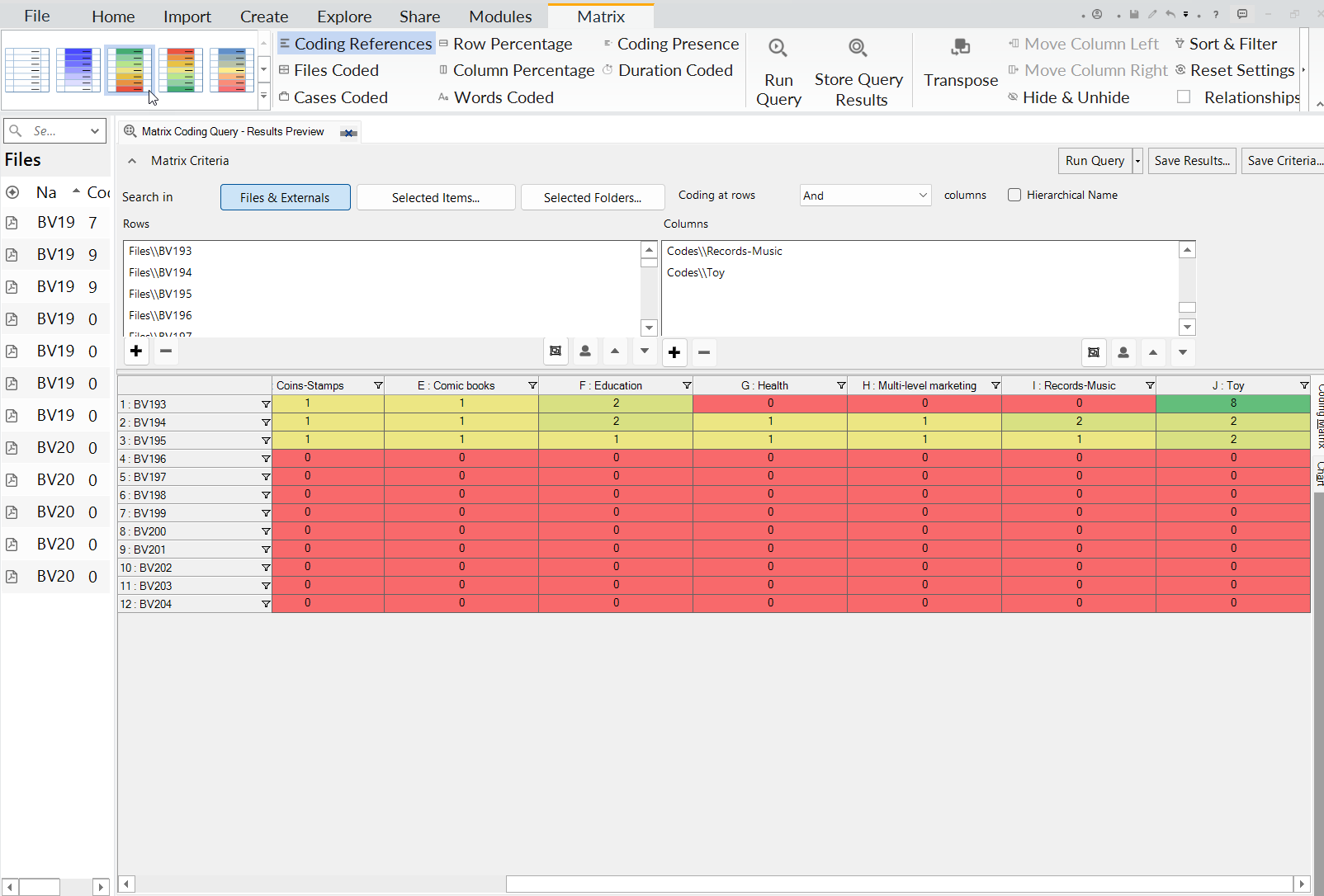The height and width of the screenshot is (896, 1324).
Task: Choose the red-to-green color scheme thumbnail
Action: 181,70
